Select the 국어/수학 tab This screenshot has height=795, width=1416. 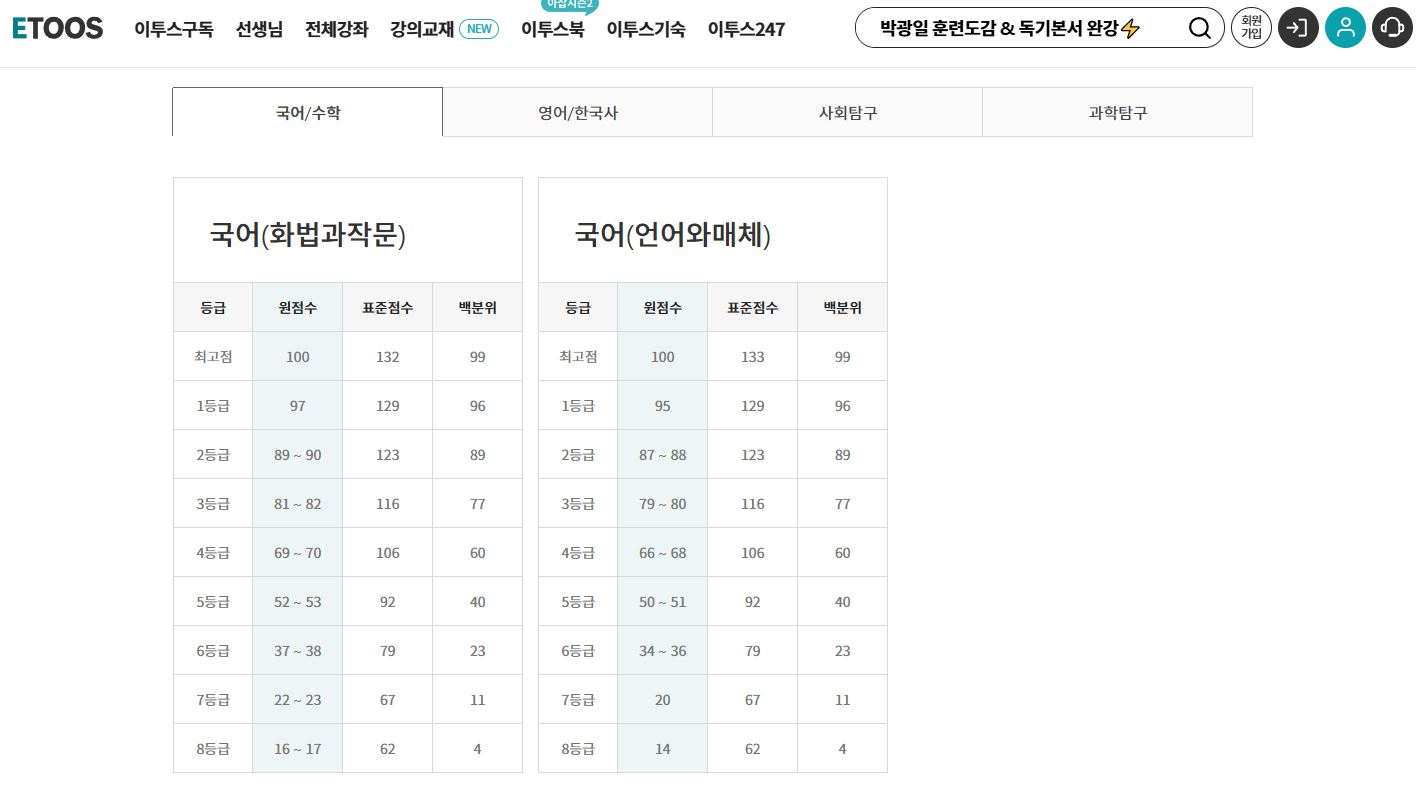308,112
